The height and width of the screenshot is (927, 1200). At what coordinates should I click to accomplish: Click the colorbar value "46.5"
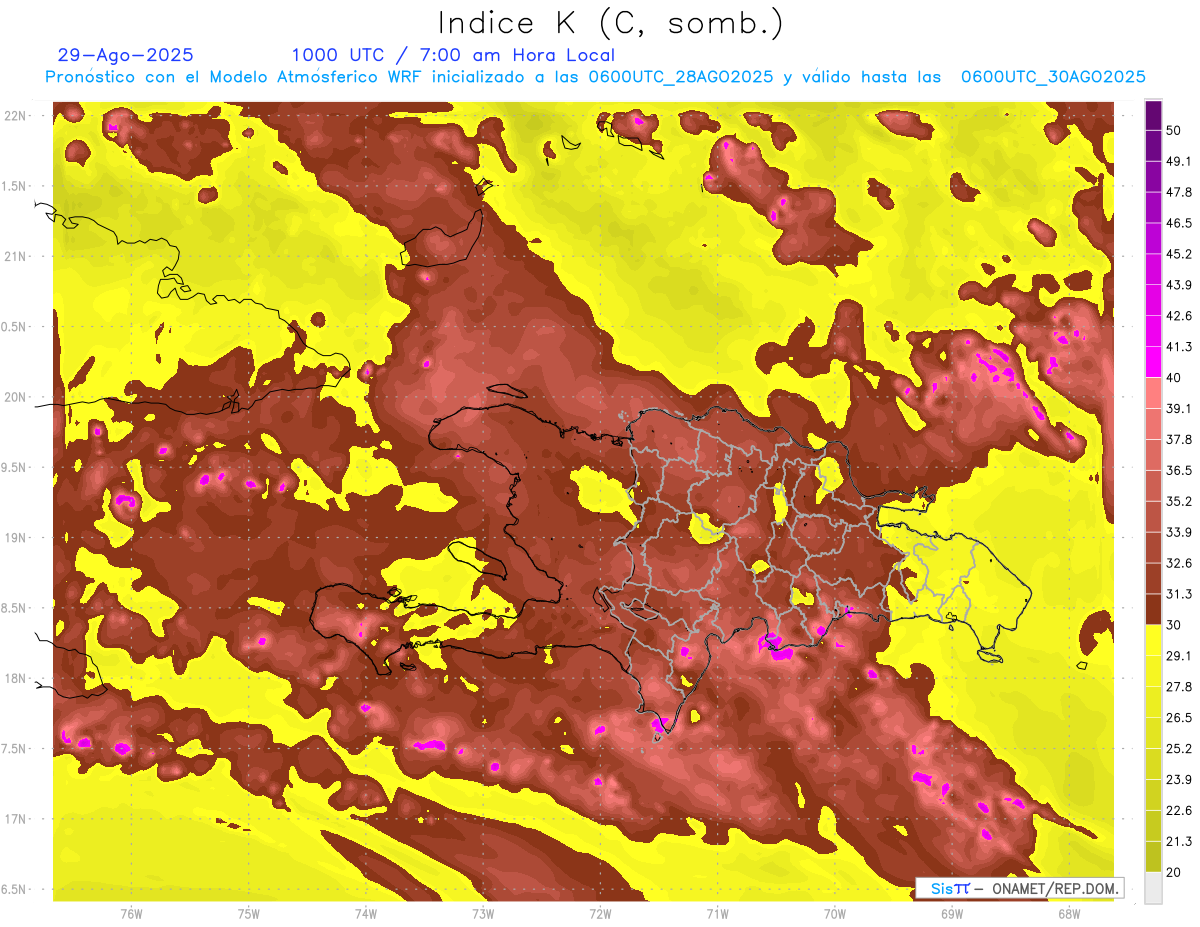(1179, 223)
